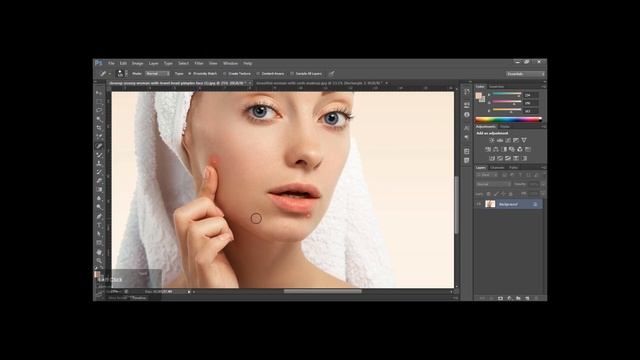Select the Horizontal Type tool
Screen dimensions: 640x360
tap(99, 225)
